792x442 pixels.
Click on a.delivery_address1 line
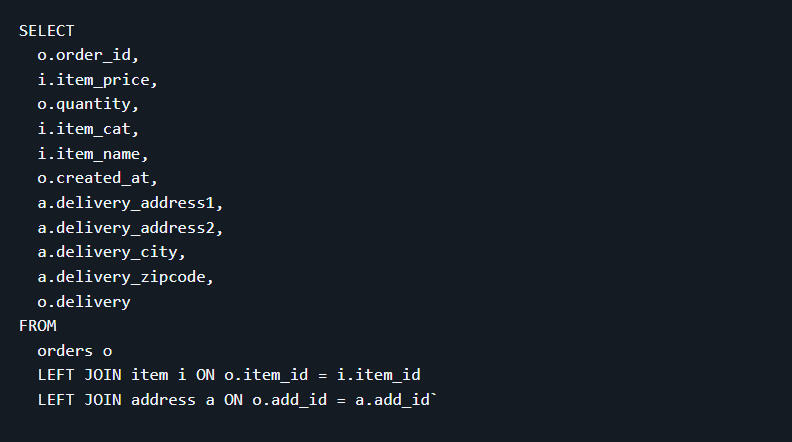click(x=130, y=203)
